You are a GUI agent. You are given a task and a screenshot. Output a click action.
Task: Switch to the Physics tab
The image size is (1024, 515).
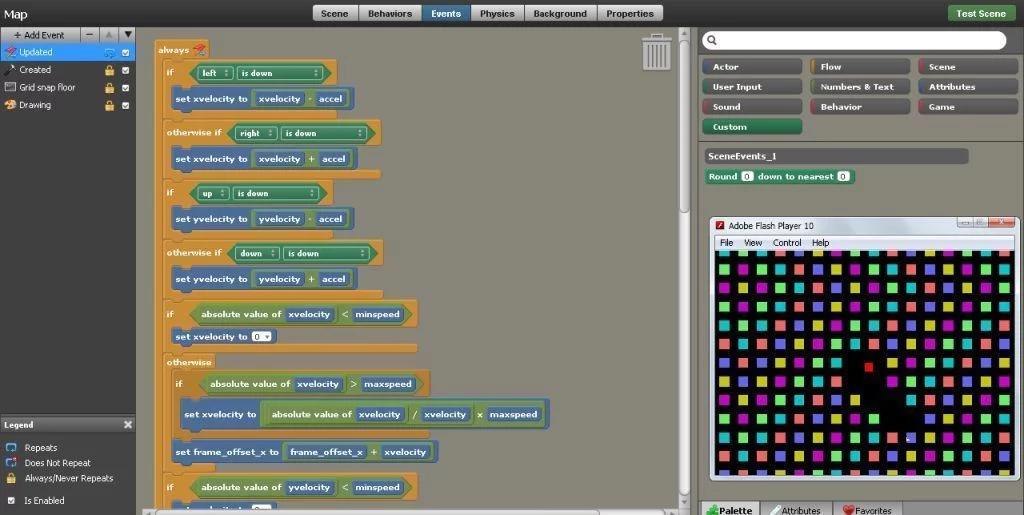click(496, 14)
